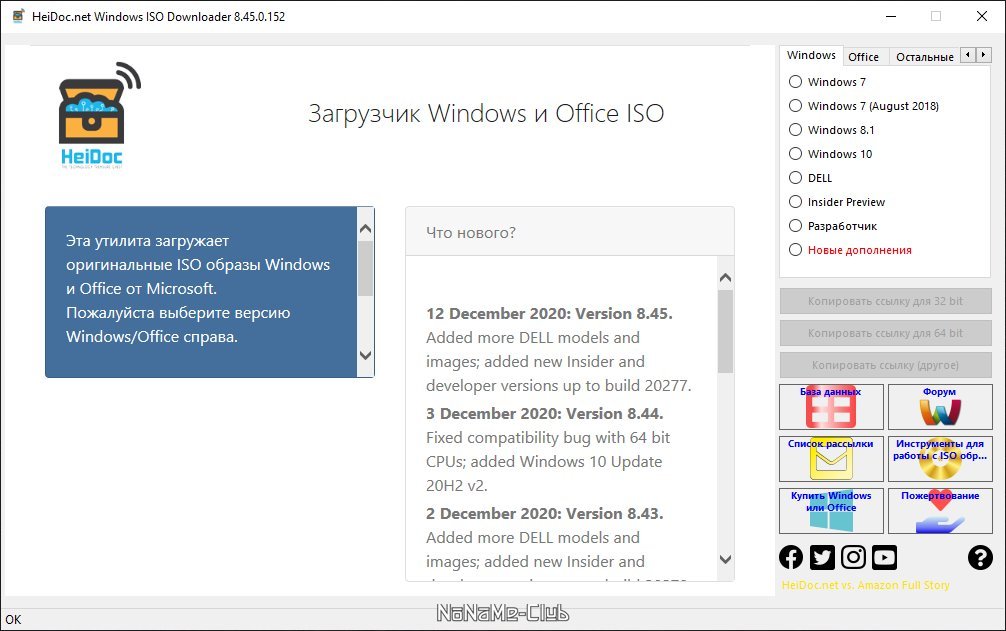
Task: Click up arrow of Что нового scrollbar
Action: tap(726, 278)
